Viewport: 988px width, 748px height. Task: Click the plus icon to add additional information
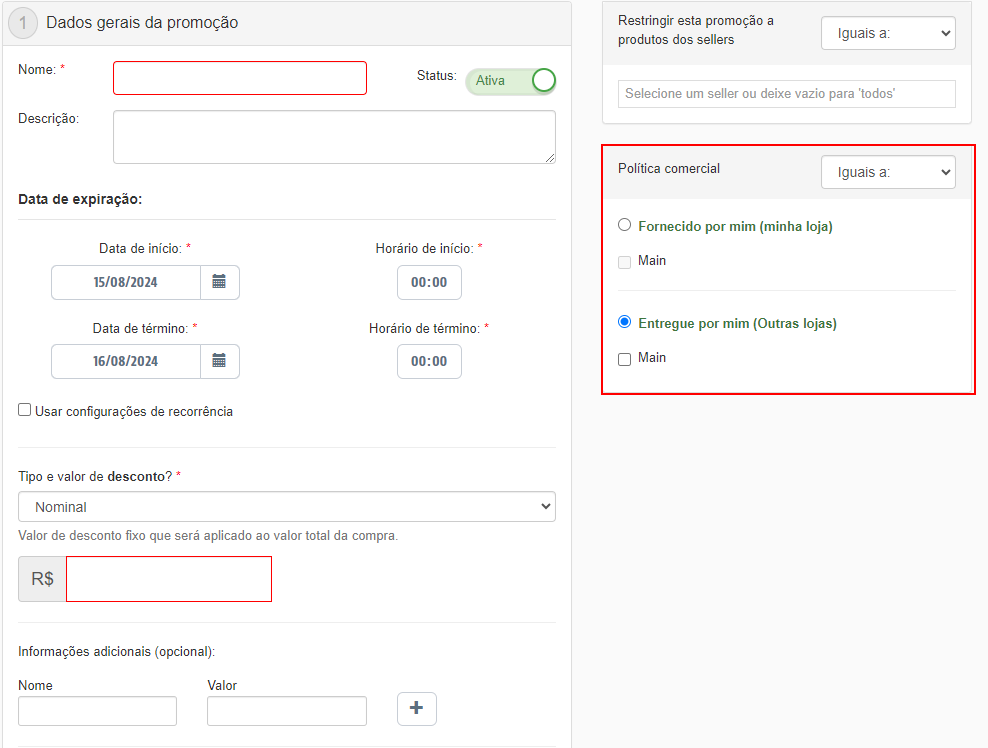click(416, 708)
